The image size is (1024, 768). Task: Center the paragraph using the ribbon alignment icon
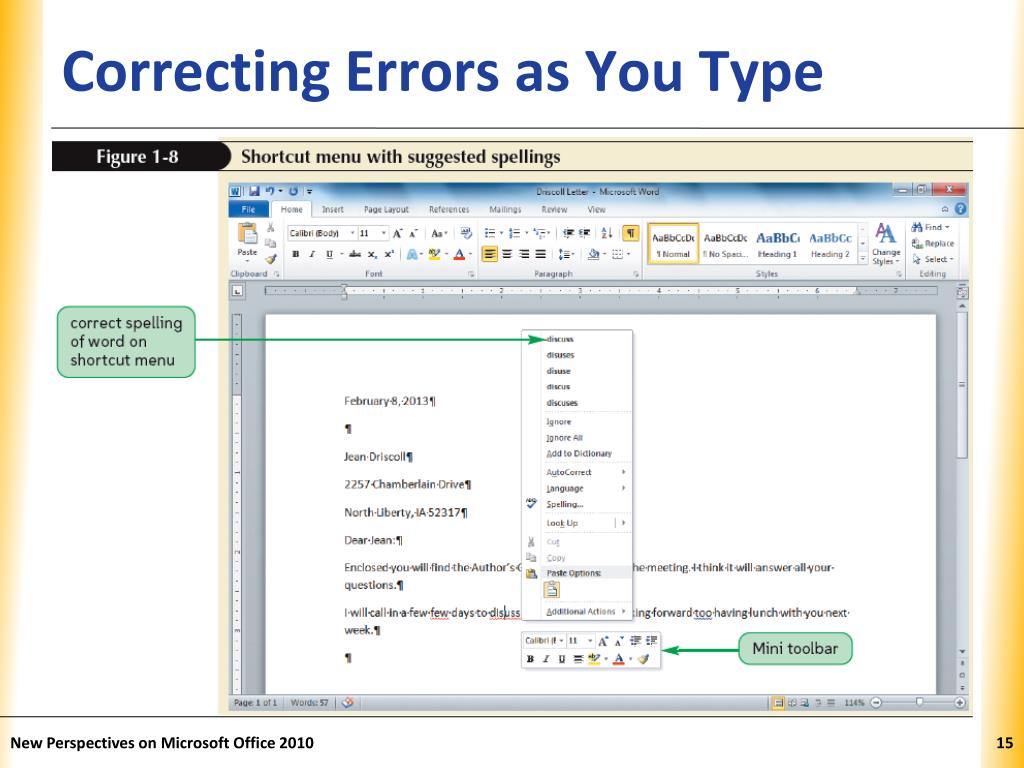[x=507, y=254]
